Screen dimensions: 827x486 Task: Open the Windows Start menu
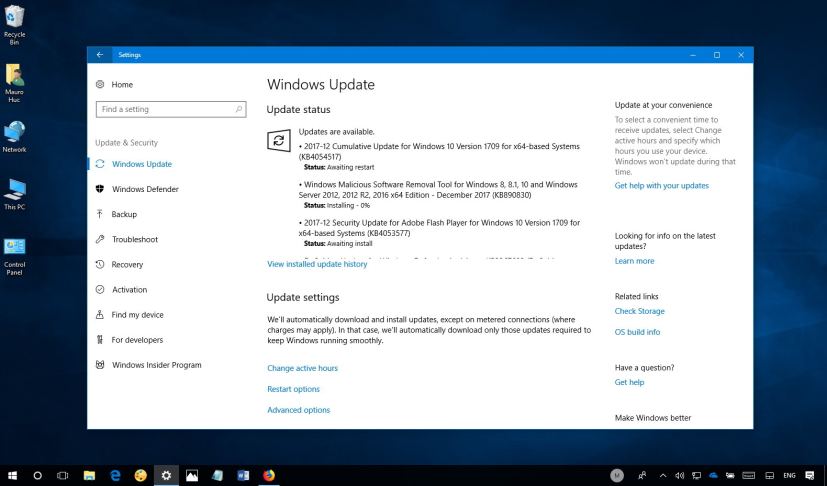(x=12, y=475)
